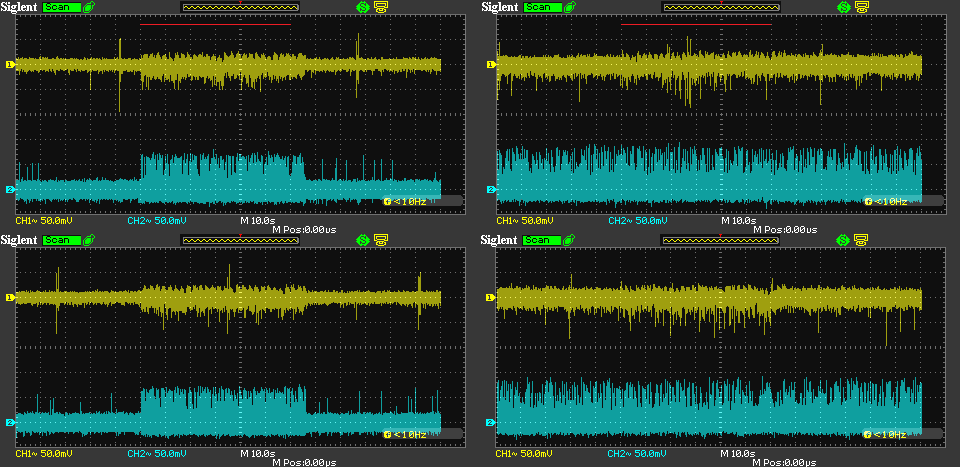Click the cyan channel 2 marker in top-right scope
Viewport: 960px width, 467px height.
491,190
